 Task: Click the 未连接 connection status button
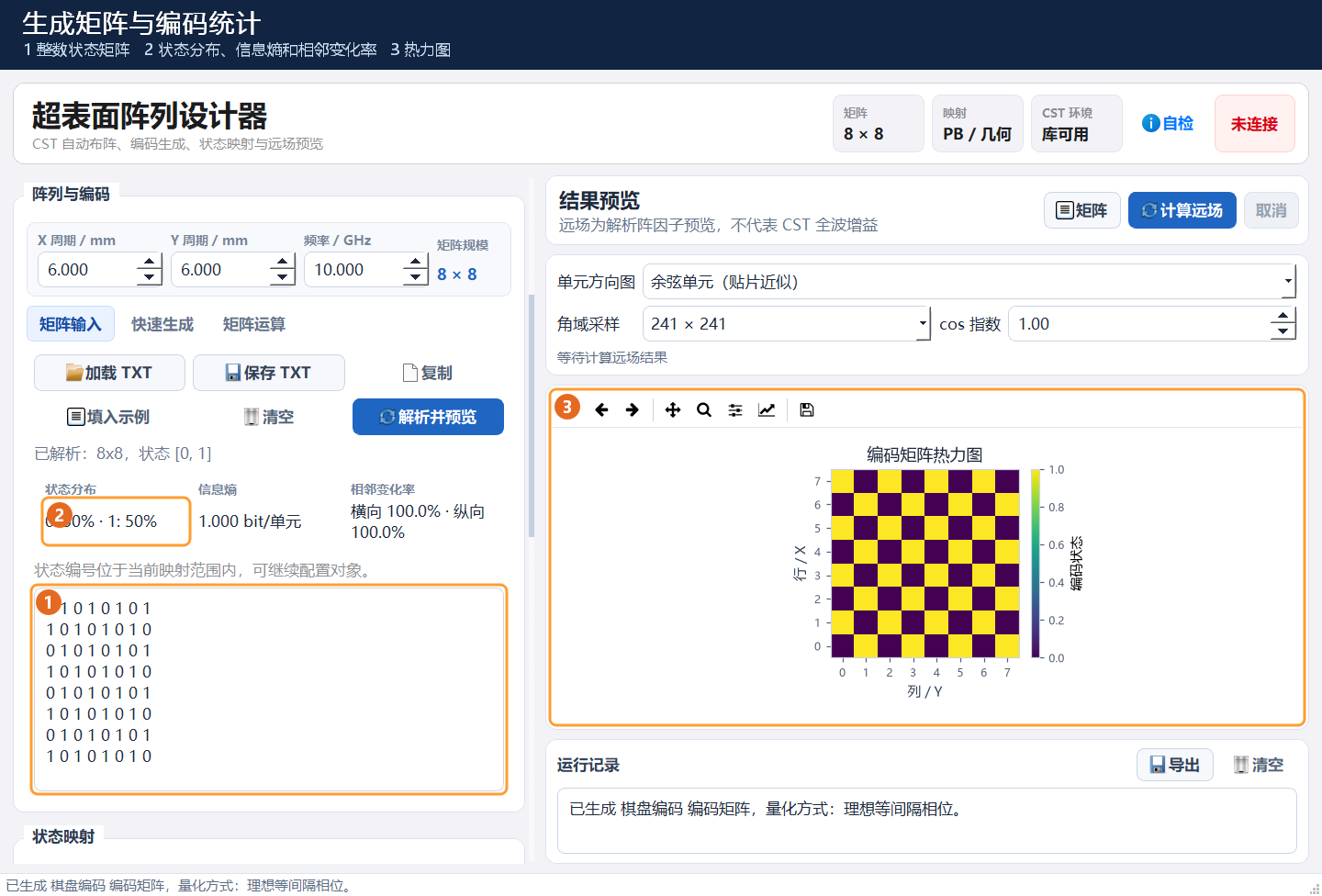click(x=1255, y=123)
